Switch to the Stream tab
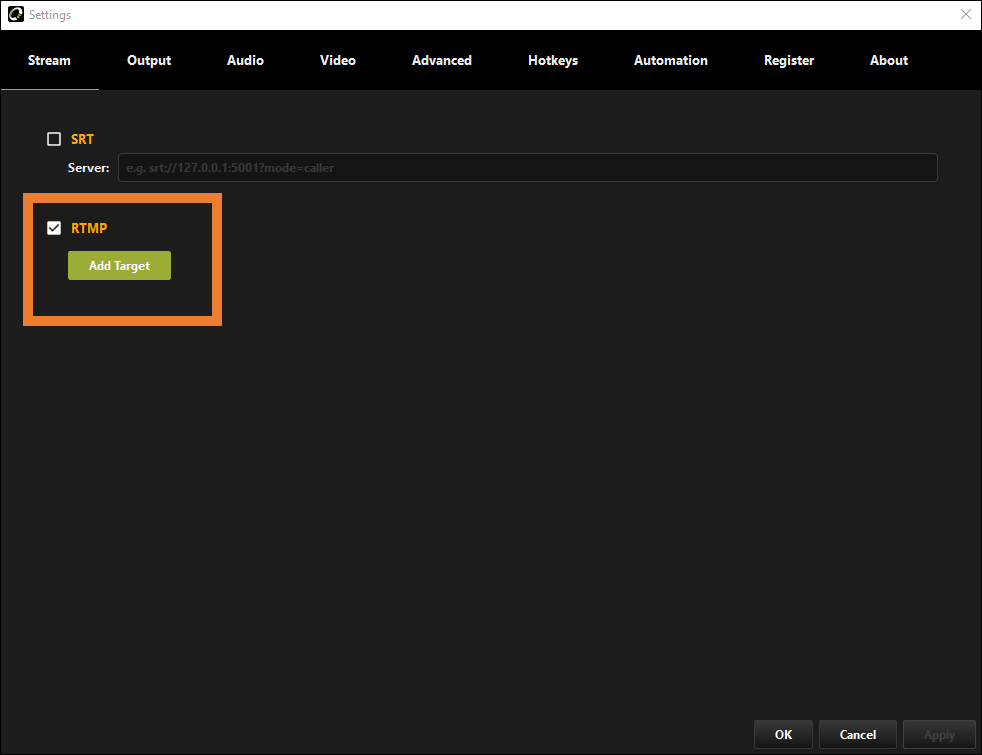 (49, 60)
